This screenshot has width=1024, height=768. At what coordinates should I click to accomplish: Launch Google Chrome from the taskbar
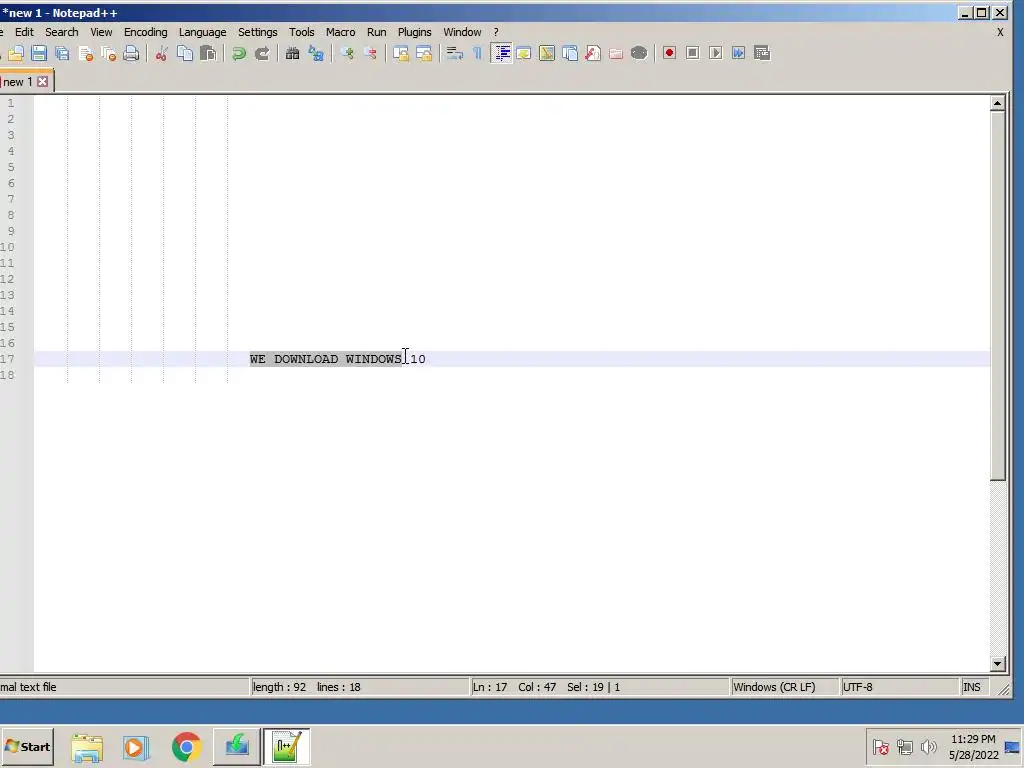coord(186,746)
